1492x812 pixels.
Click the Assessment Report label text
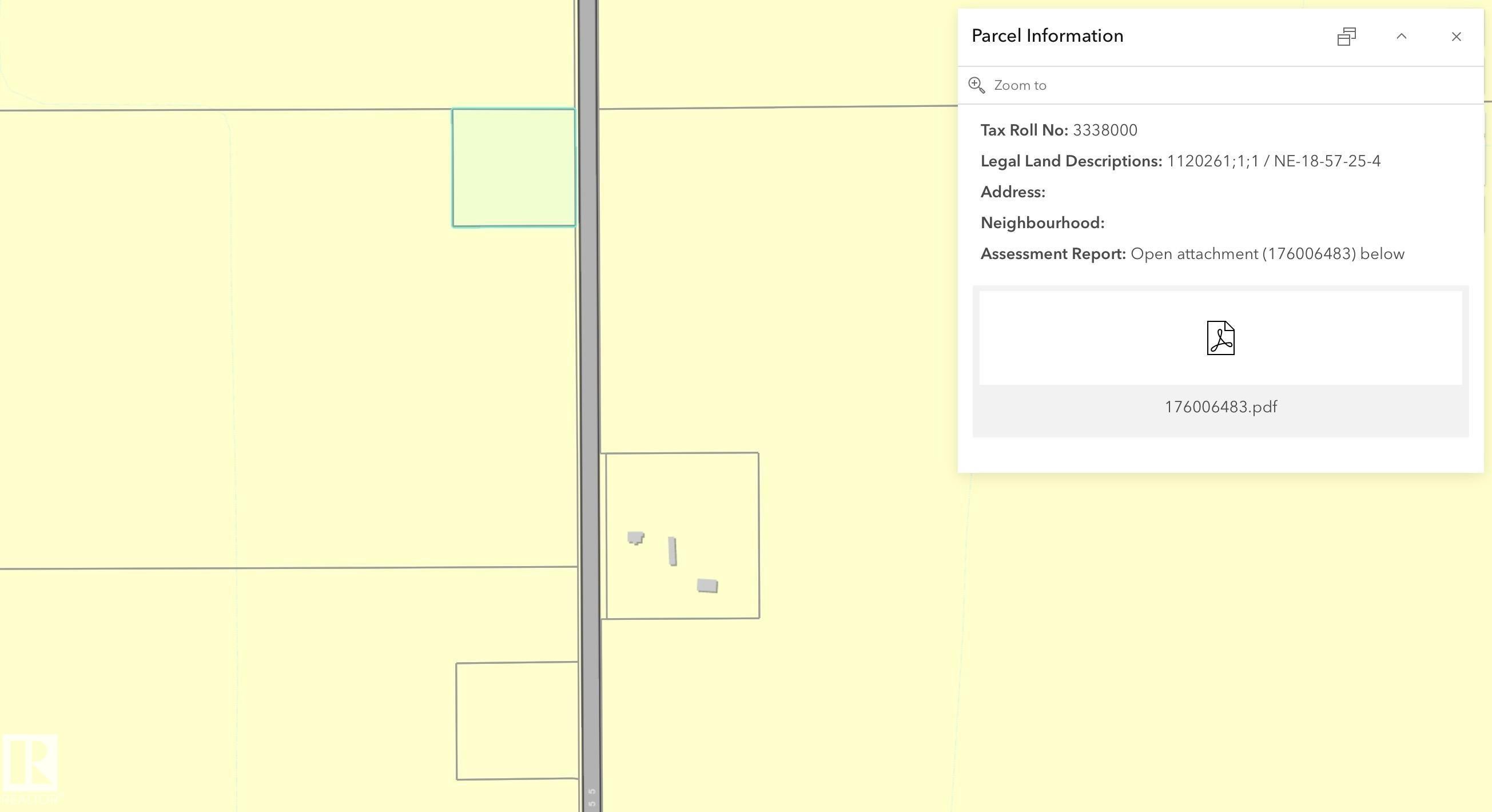1052,253
